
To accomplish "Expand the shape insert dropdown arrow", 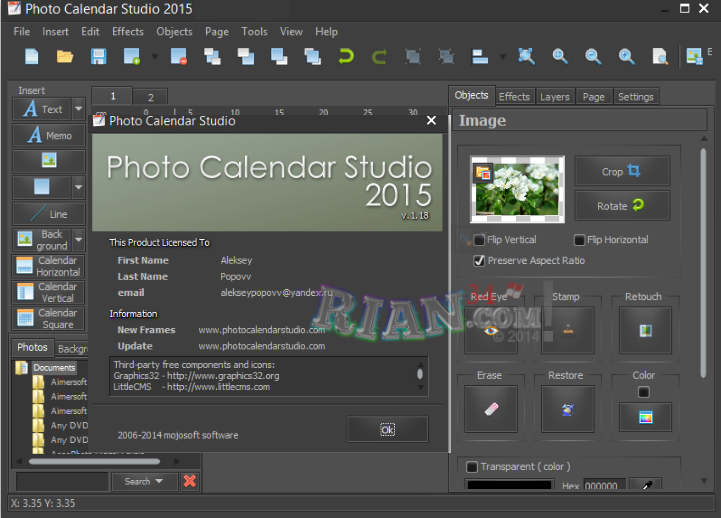I will click(79, 187).
